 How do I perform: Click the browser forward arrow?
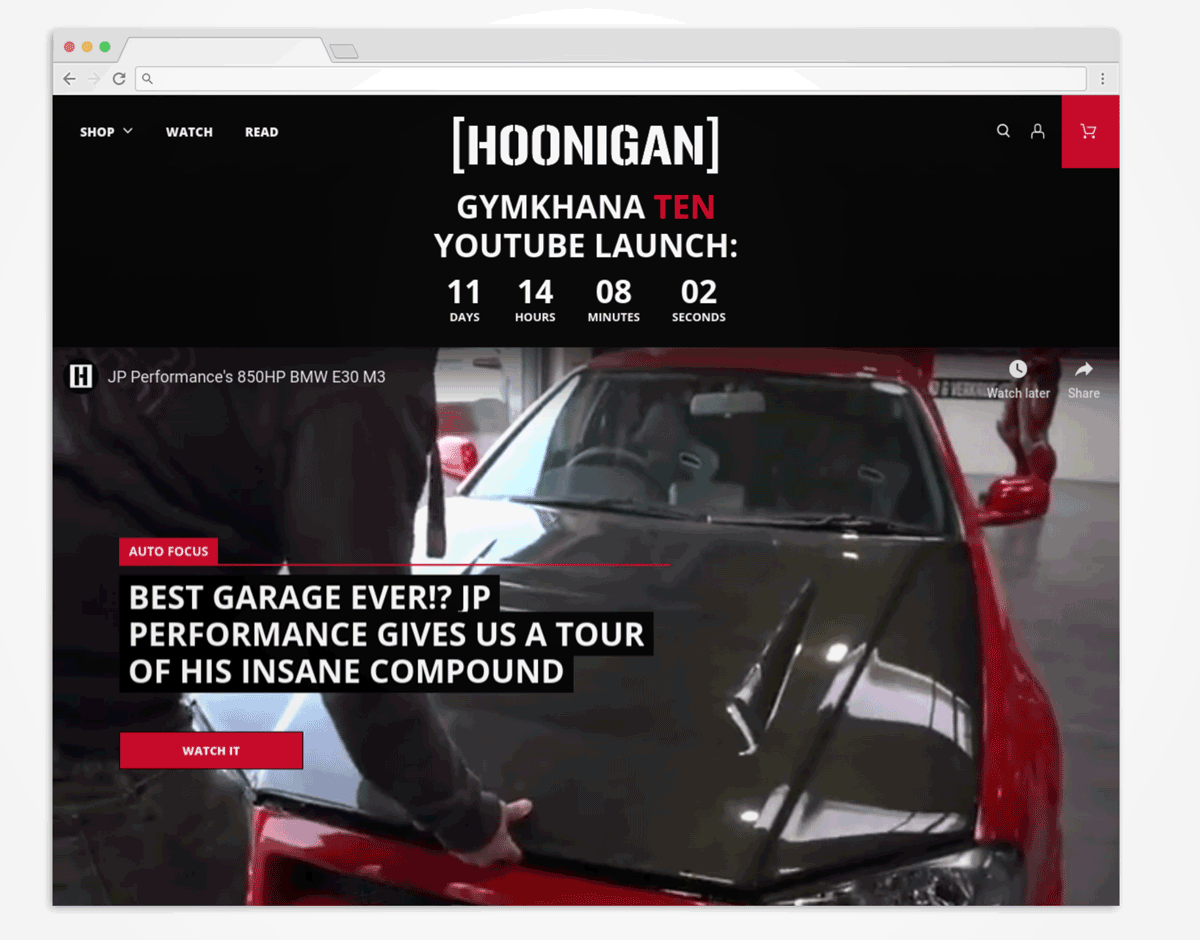click(94, 79)
